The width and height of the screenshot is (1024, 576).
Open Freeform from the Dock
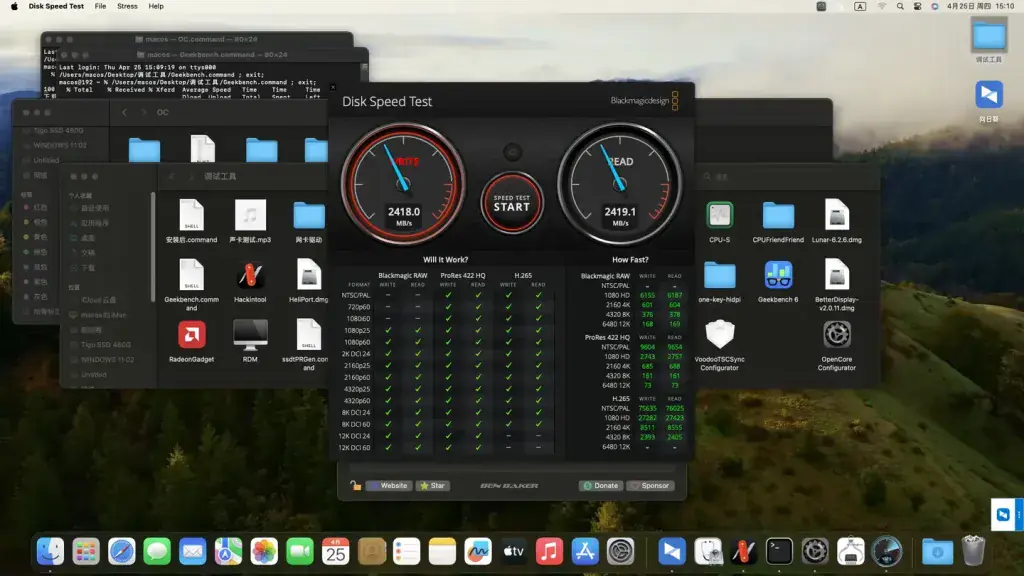click(x=477, y=552)
